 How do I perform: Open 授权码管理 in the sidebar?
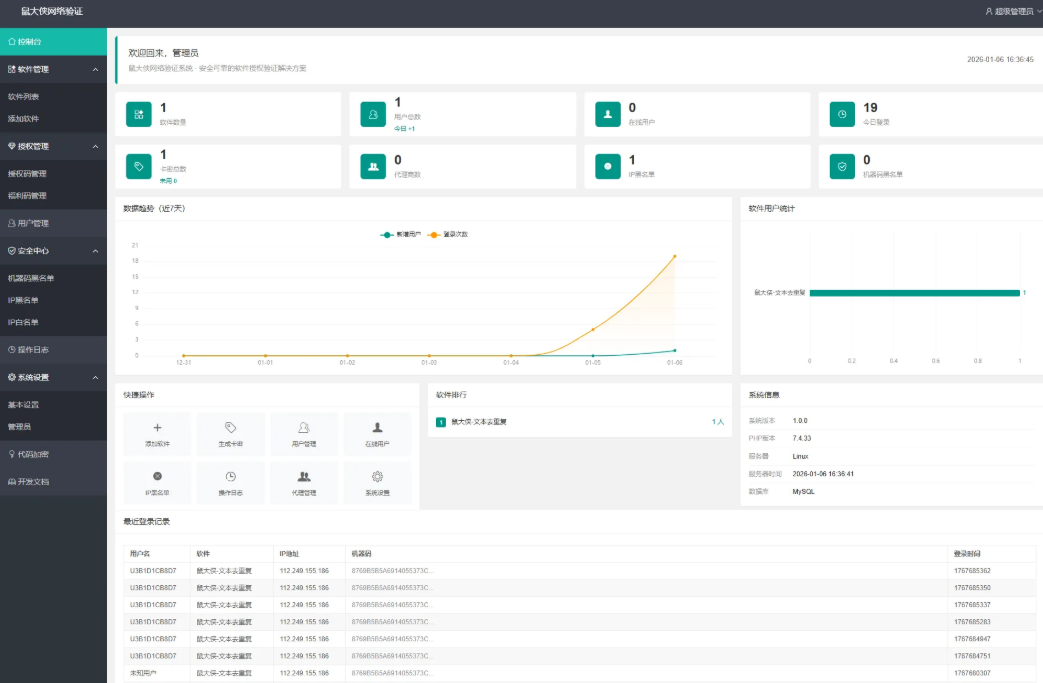point(28,174)
